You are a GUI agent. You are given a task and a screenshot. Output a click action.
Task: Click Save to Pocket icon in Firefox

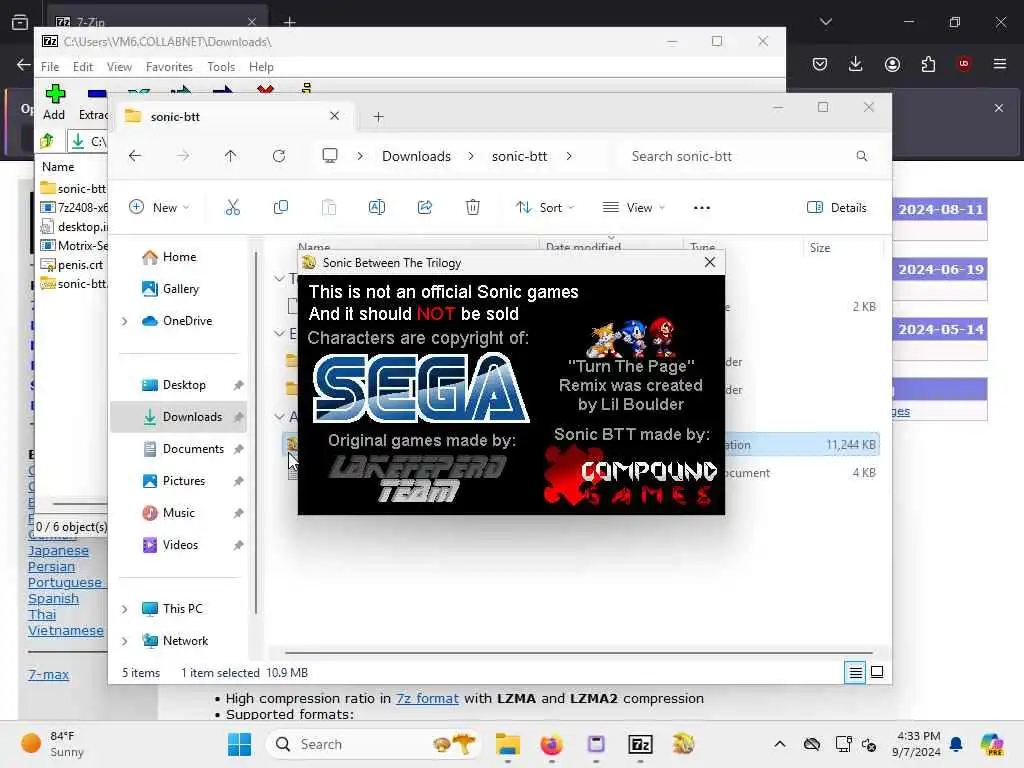click(x=820, y=64)
